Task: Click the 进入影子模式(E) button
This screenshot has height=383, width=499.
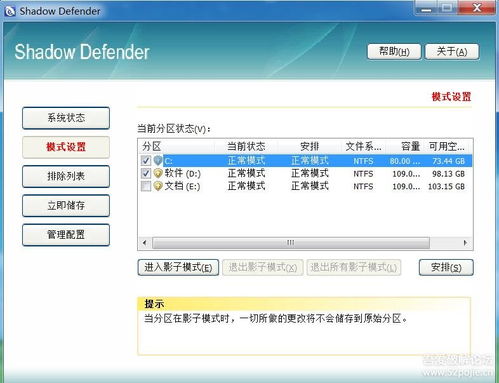Action: tap(178, 267)
